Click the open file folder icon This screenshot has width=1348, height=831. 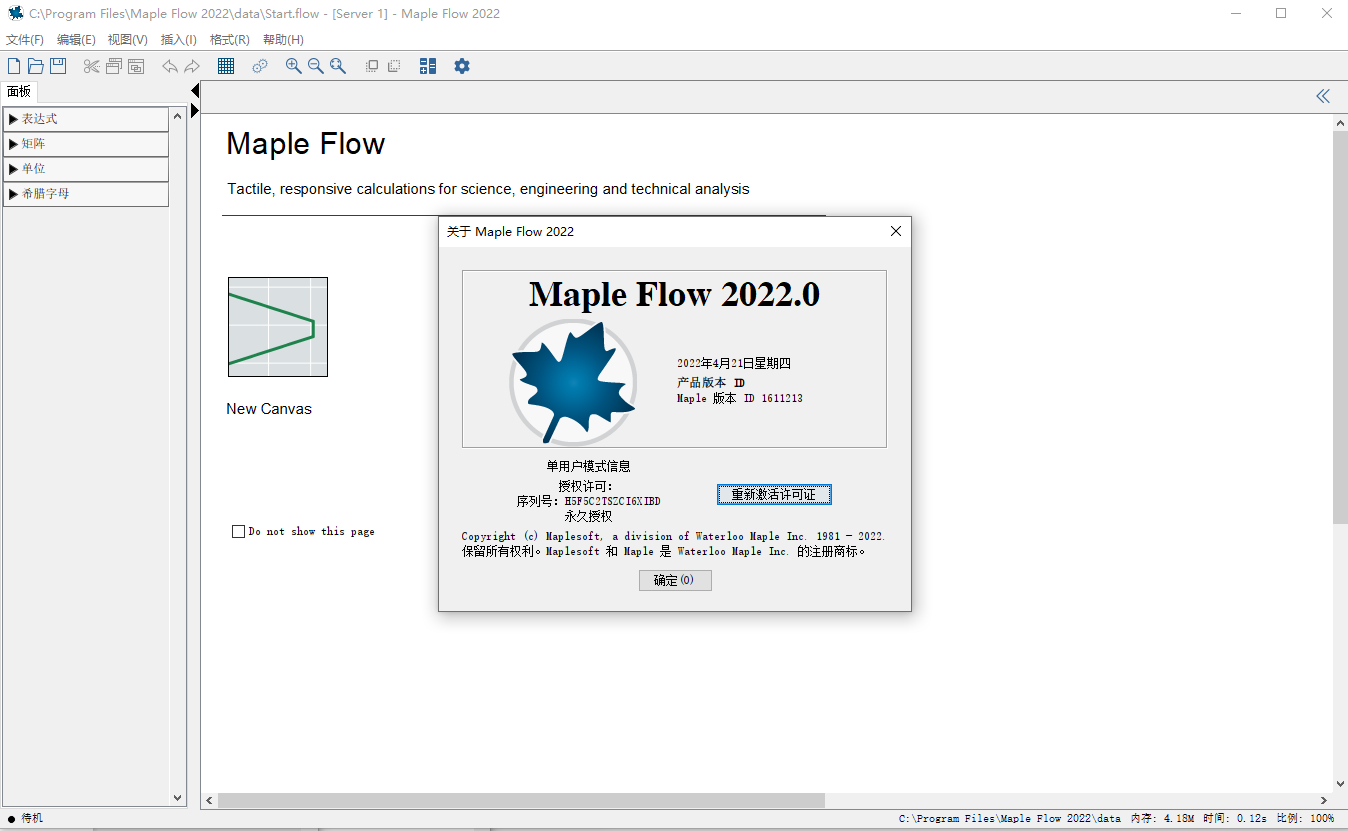coord(36,66)
